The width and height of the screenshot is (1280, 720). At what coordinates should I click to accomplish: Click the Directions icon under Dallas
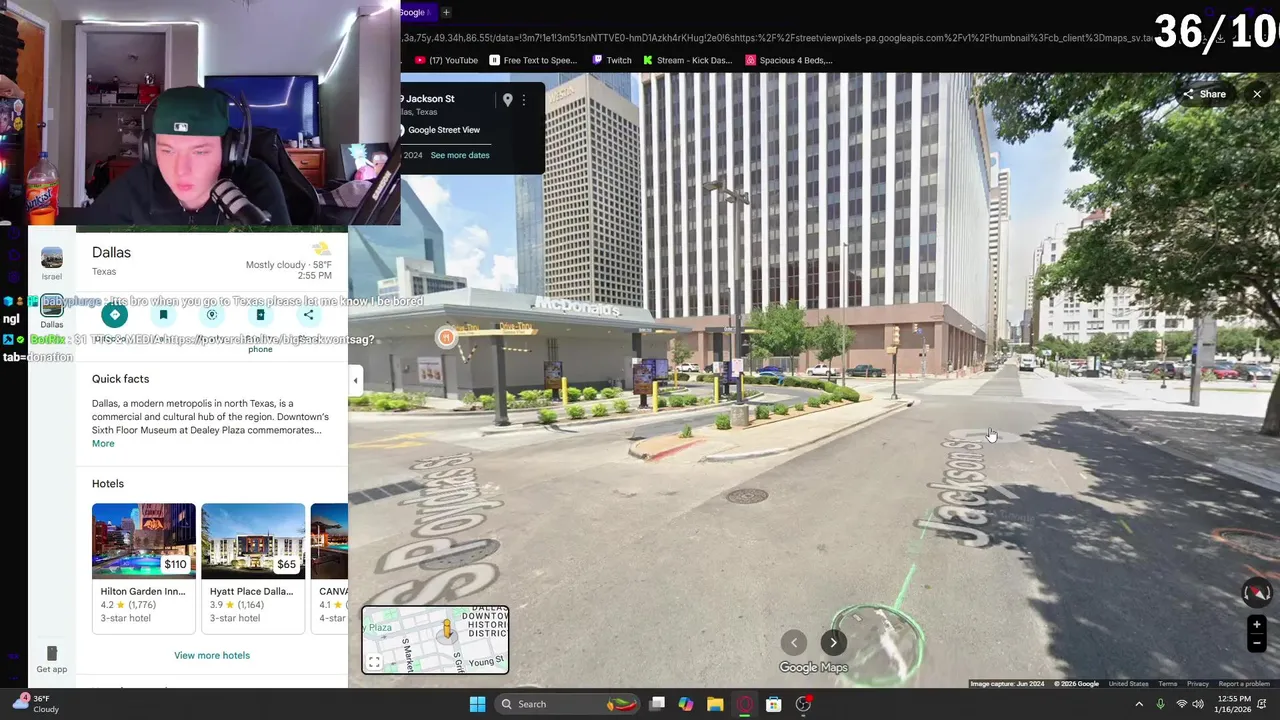pyautogui.click(x=114, y=315)
